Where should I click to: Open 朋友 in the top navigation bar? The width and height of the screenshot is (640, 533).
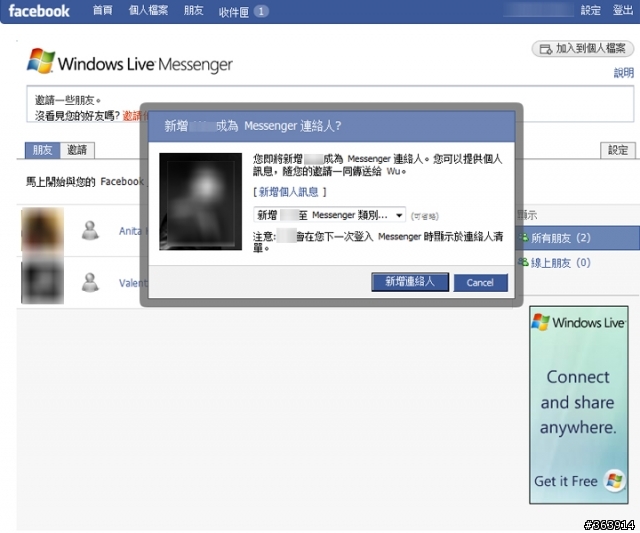point(193,10)
